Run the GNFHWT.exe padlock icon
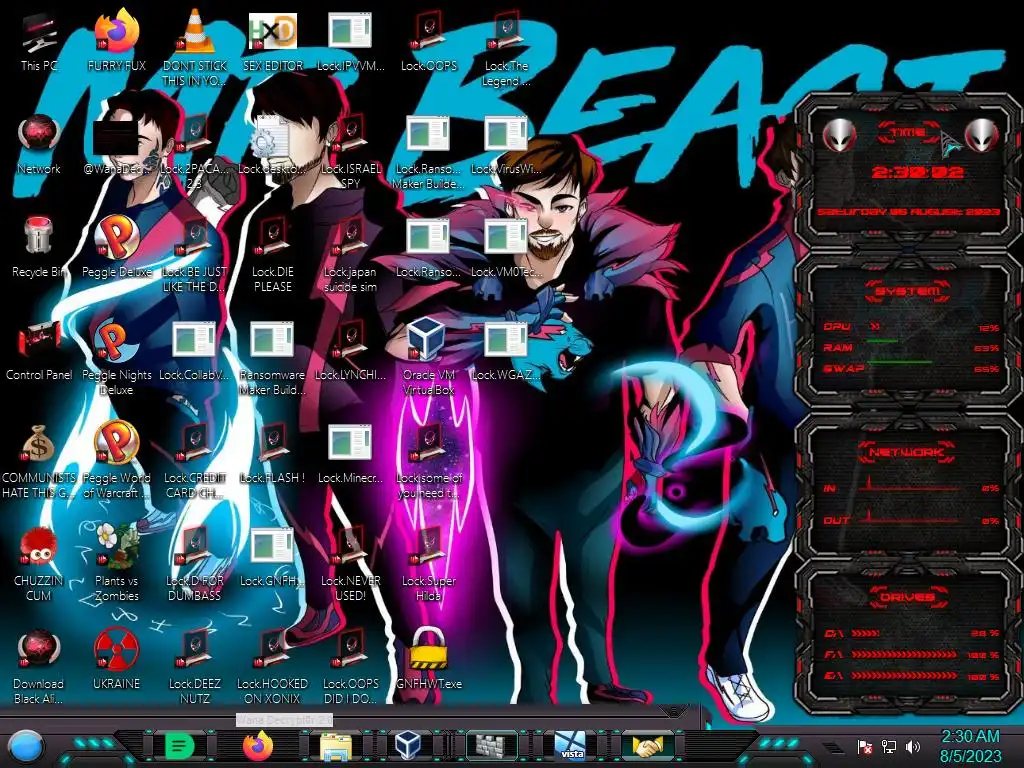The image size is (1024, 768). pos(428,660)
